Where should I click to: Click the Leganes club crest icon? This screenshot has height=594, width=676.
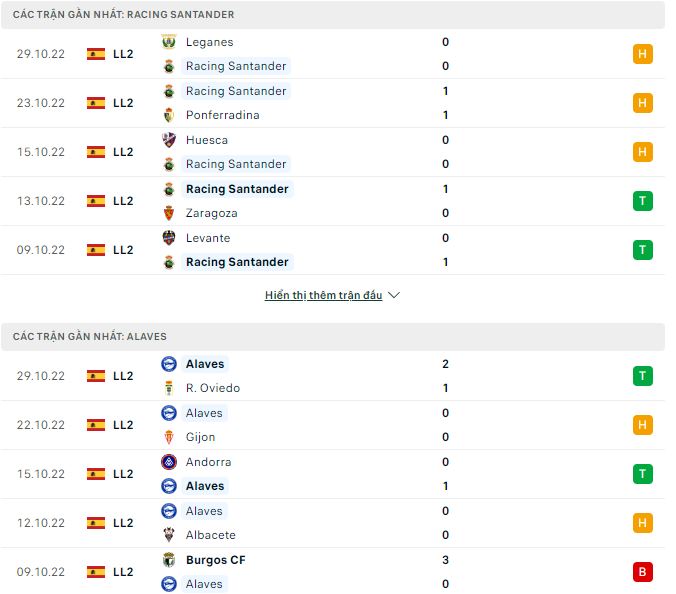pyautogui.click(x=169, y=42)
